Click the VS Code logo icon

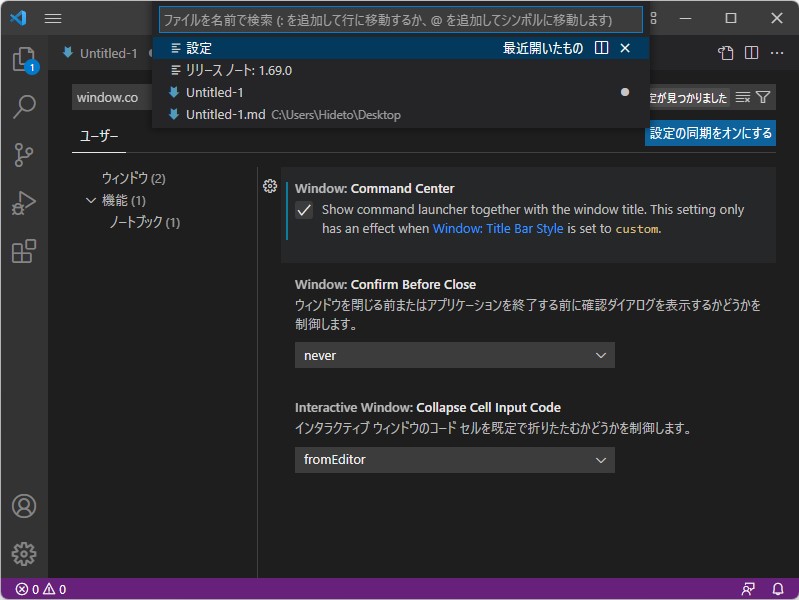[19, 18]
